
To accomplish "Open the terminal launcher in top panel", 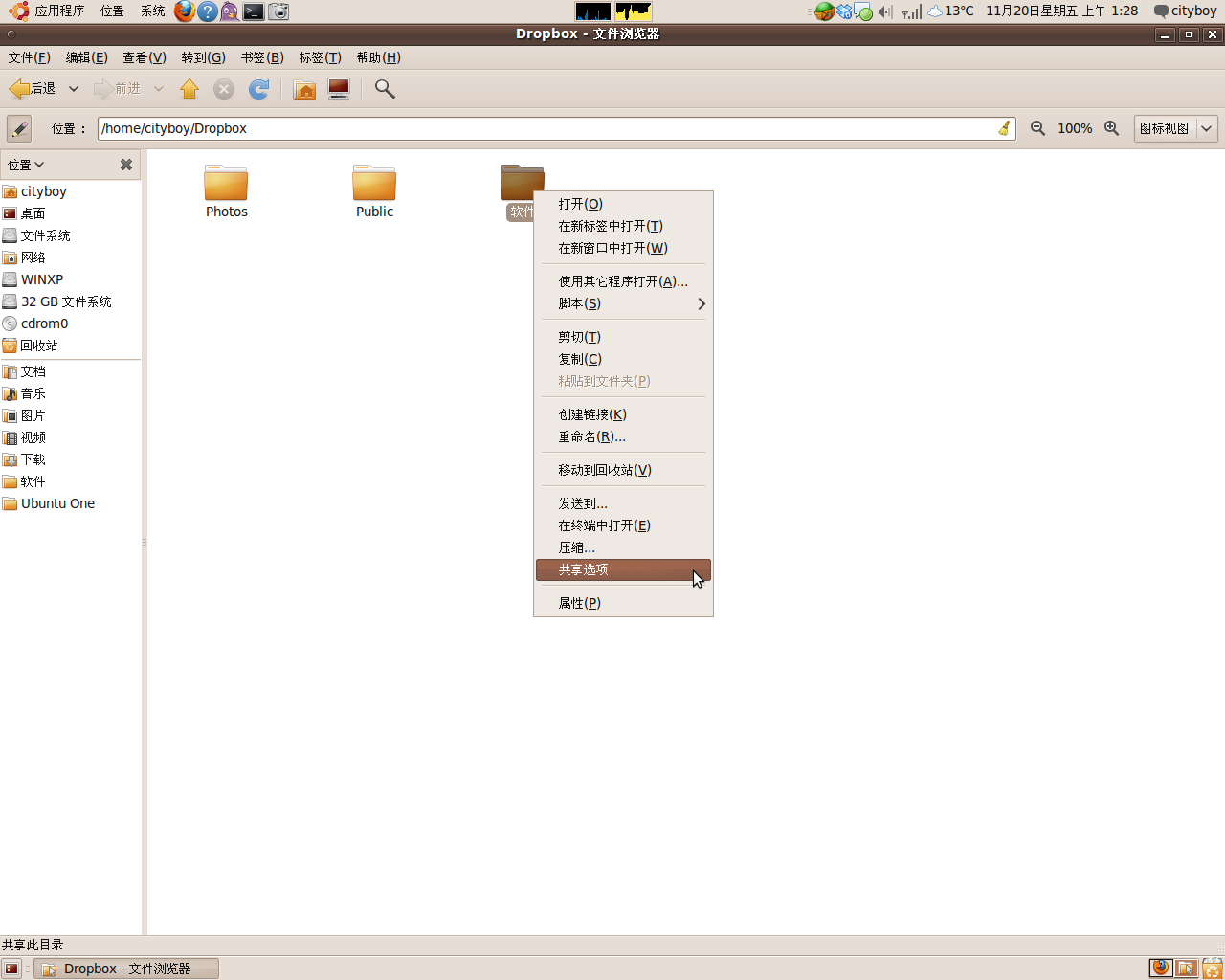I will pyautogui.click(x=254, y=11).
